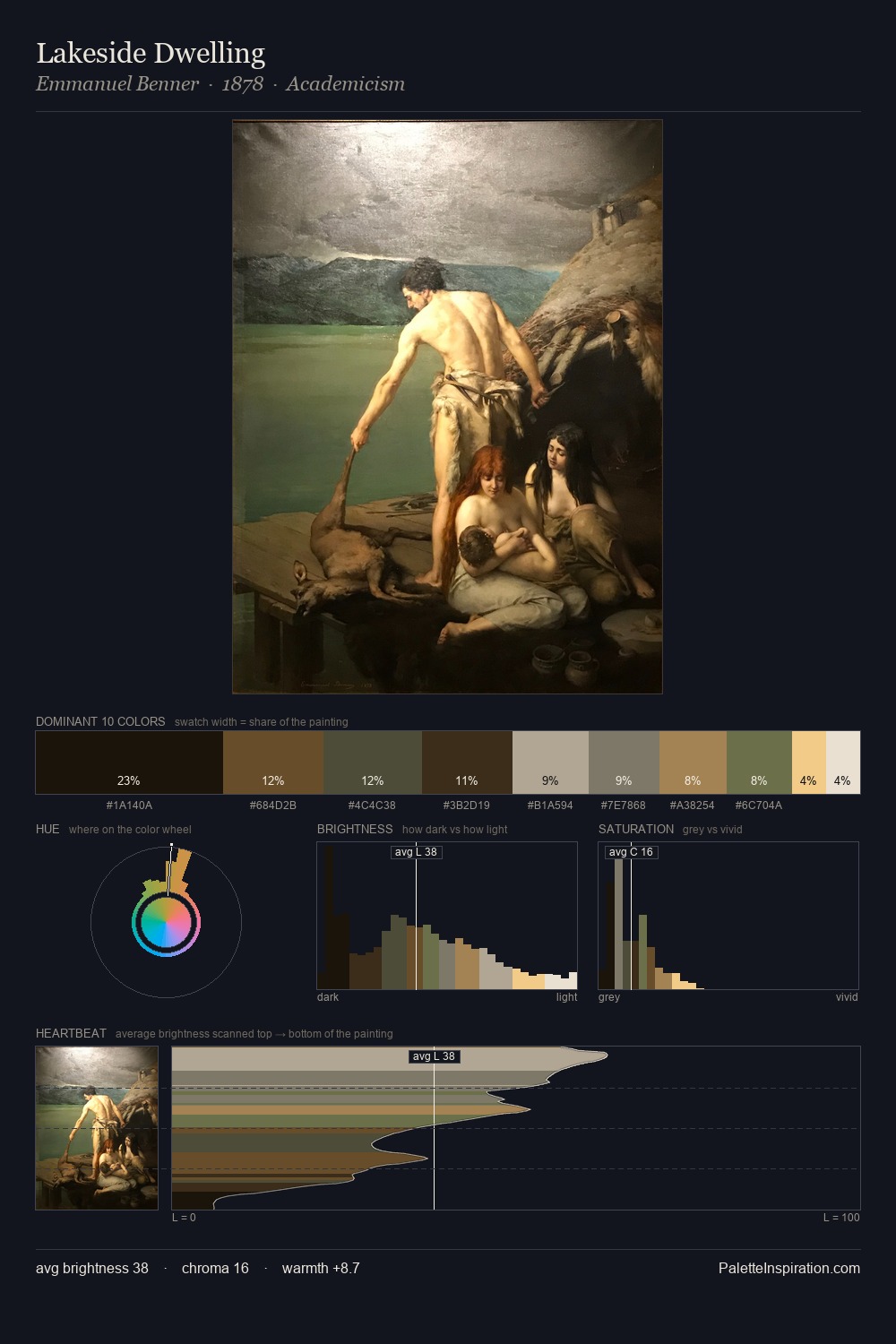Viewport: 896px width, 1344px height.
Task: Click the '#B1A594' hex code label
Action: click(550, 806)
